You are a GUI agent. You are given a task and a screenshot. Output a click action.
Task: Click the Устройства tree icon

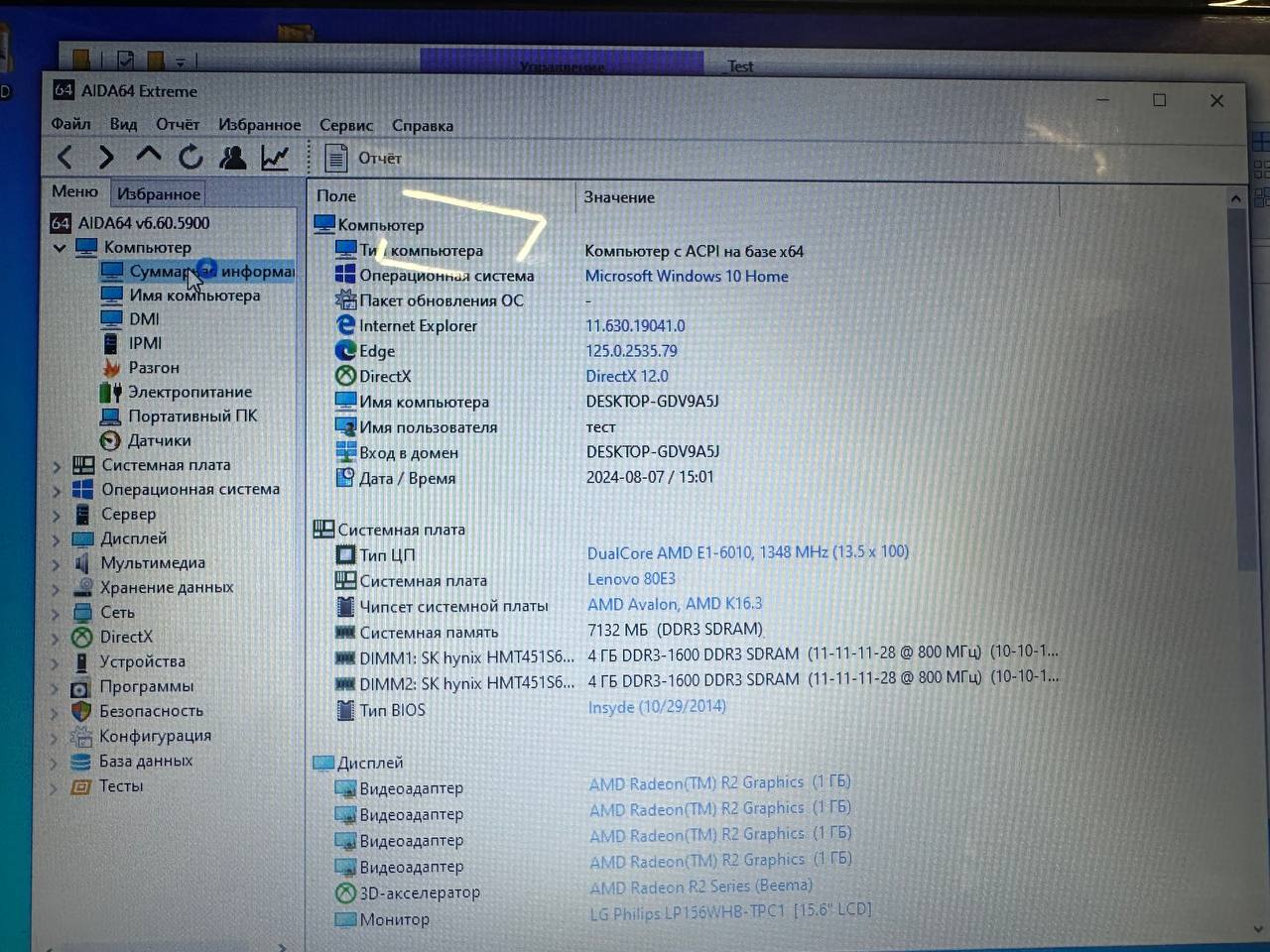point(82,661)
